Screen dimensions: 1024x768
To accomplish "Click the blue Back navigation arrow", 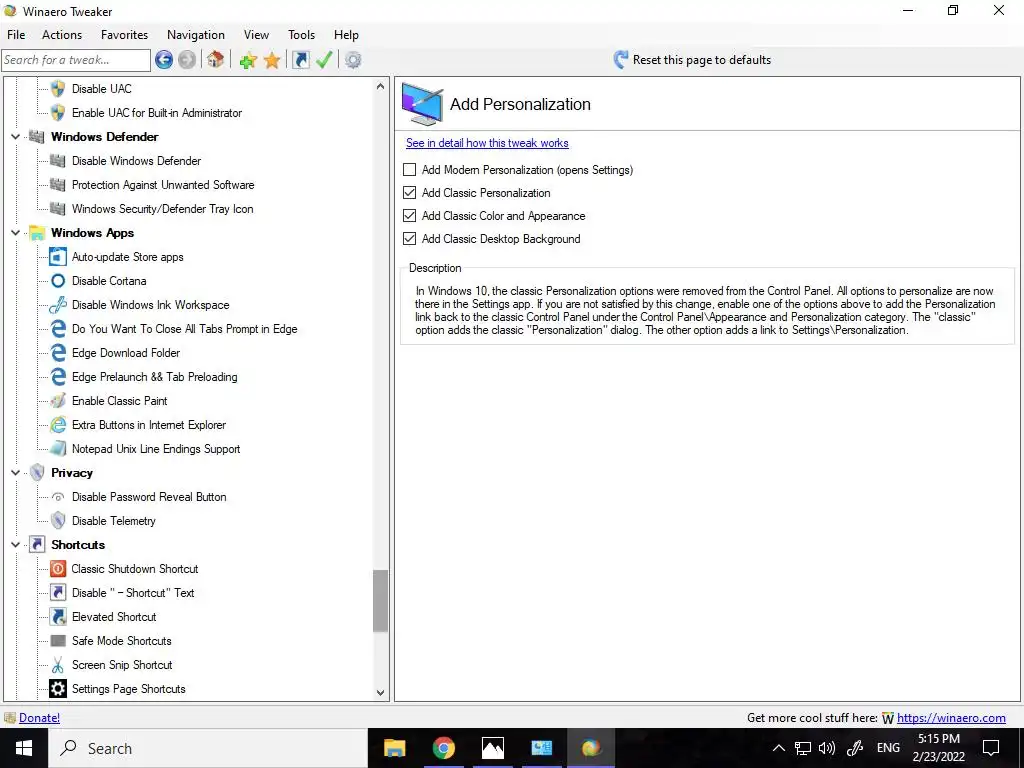I will coord(164,60).
